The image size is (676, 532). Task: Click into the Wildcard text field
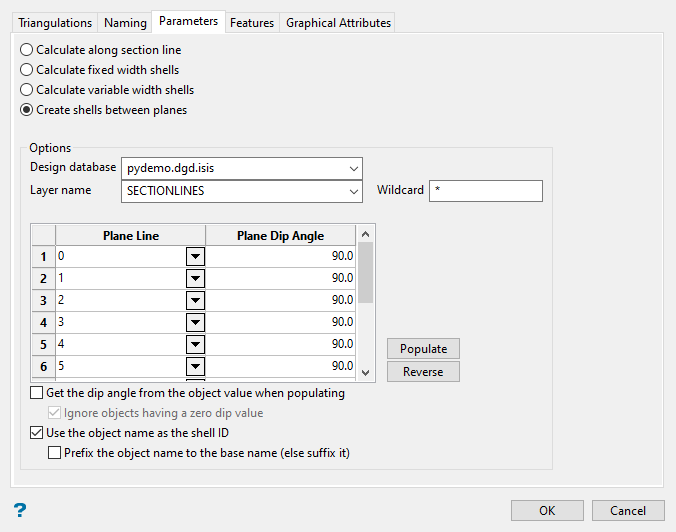(x=485, y=191)
